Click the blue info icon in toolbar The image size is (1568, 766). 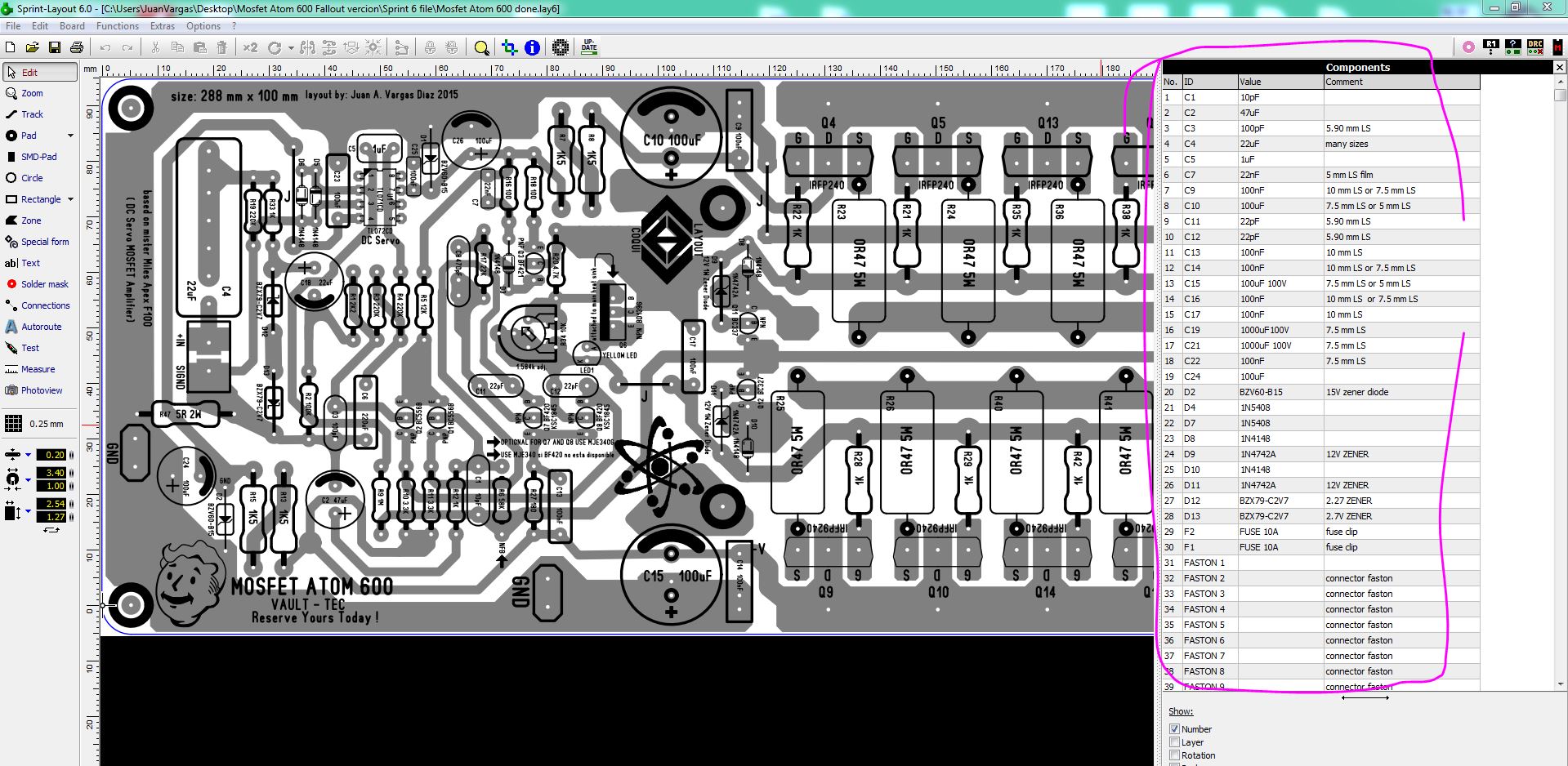click(532, 47)
